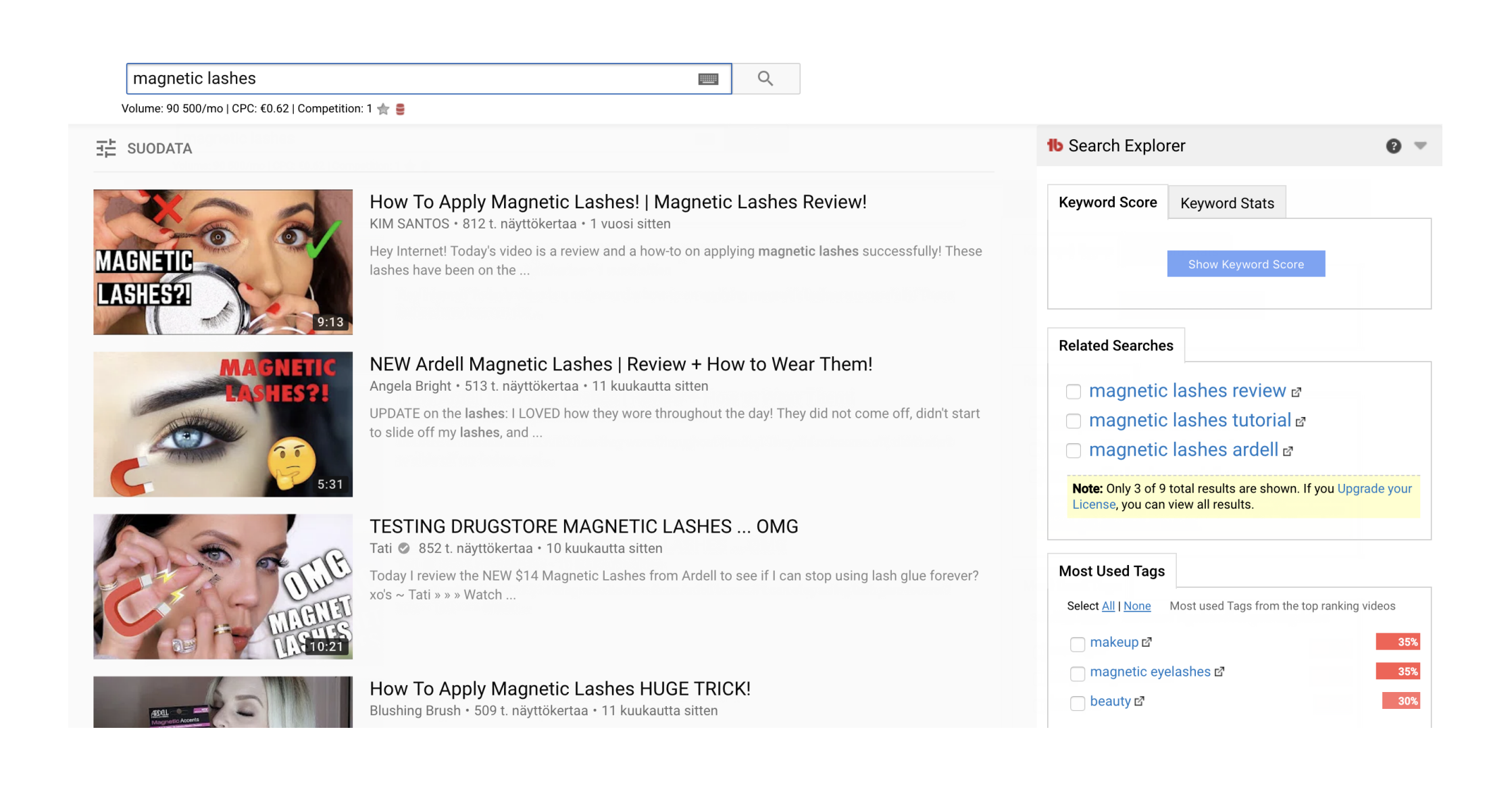Select the Most Used Tags tab
This screenshot has height=788, width=1512.
coord(1112,571)
